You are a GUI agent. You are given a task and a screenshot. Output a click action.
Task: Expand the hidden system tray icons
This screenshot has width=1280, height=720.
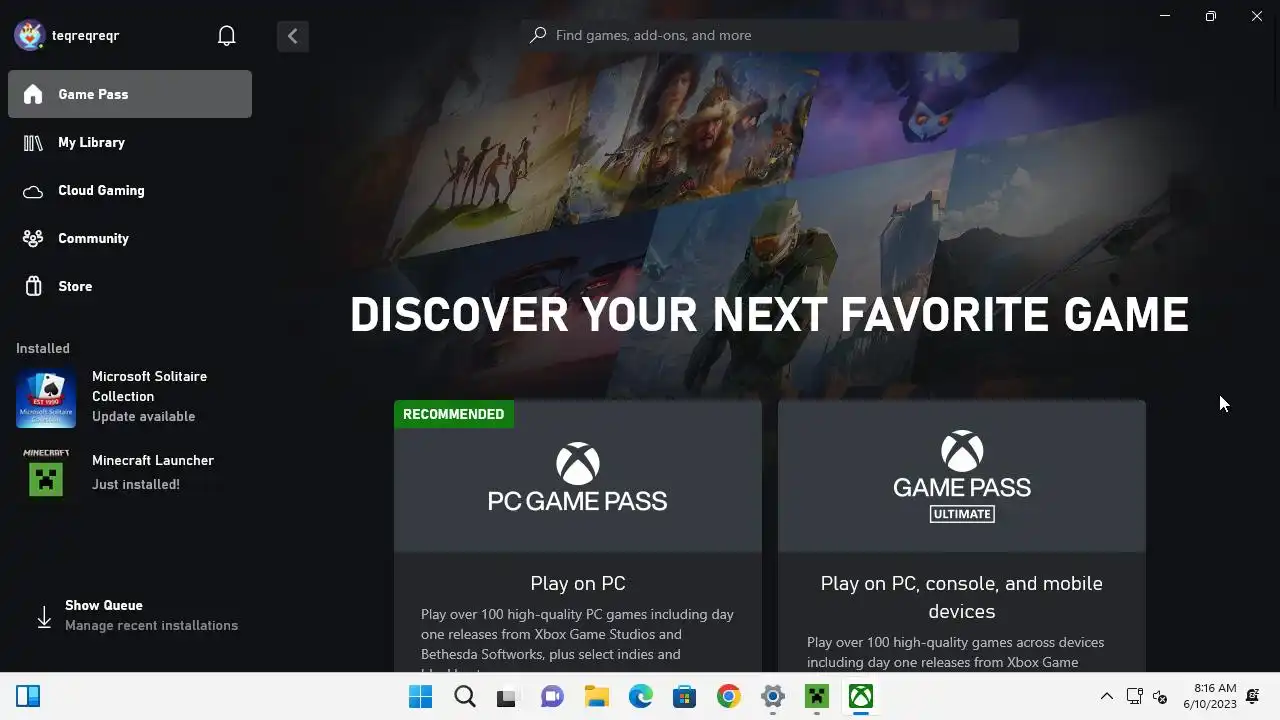point(1107,697)
